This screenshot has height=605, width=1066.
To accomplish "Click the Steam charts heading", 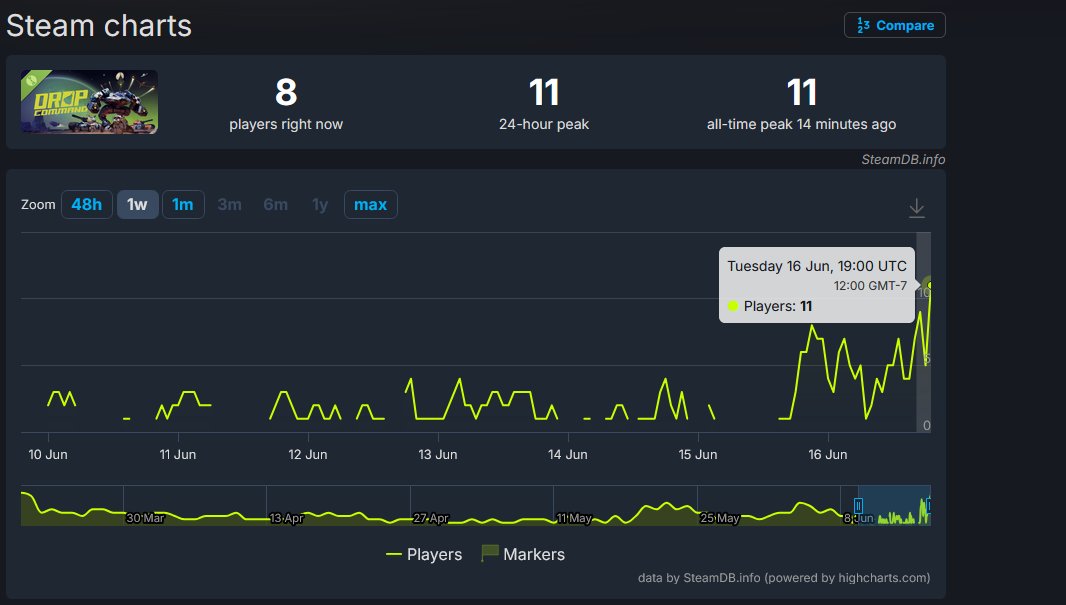I will pyautogui.click(x=99, y=26).
